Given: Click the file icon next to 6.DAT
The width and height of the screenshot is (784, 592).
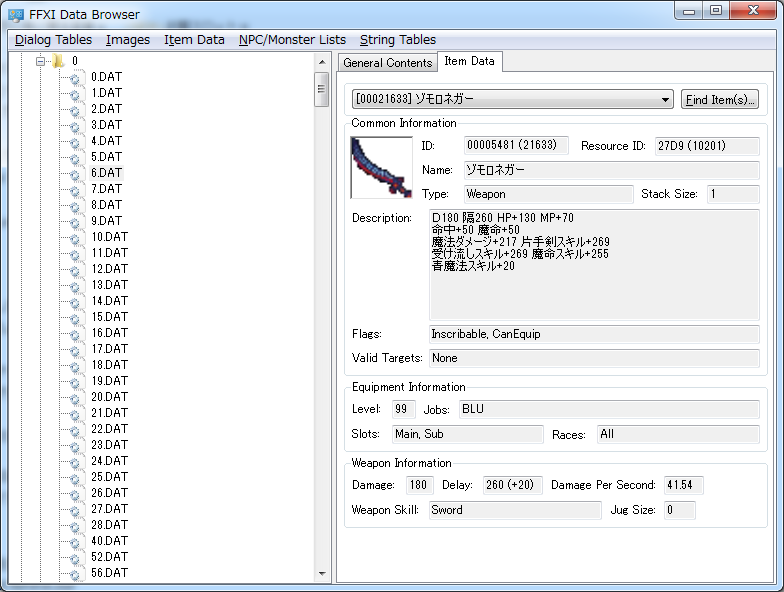Looking at the screenshot, I should point(75,174).
